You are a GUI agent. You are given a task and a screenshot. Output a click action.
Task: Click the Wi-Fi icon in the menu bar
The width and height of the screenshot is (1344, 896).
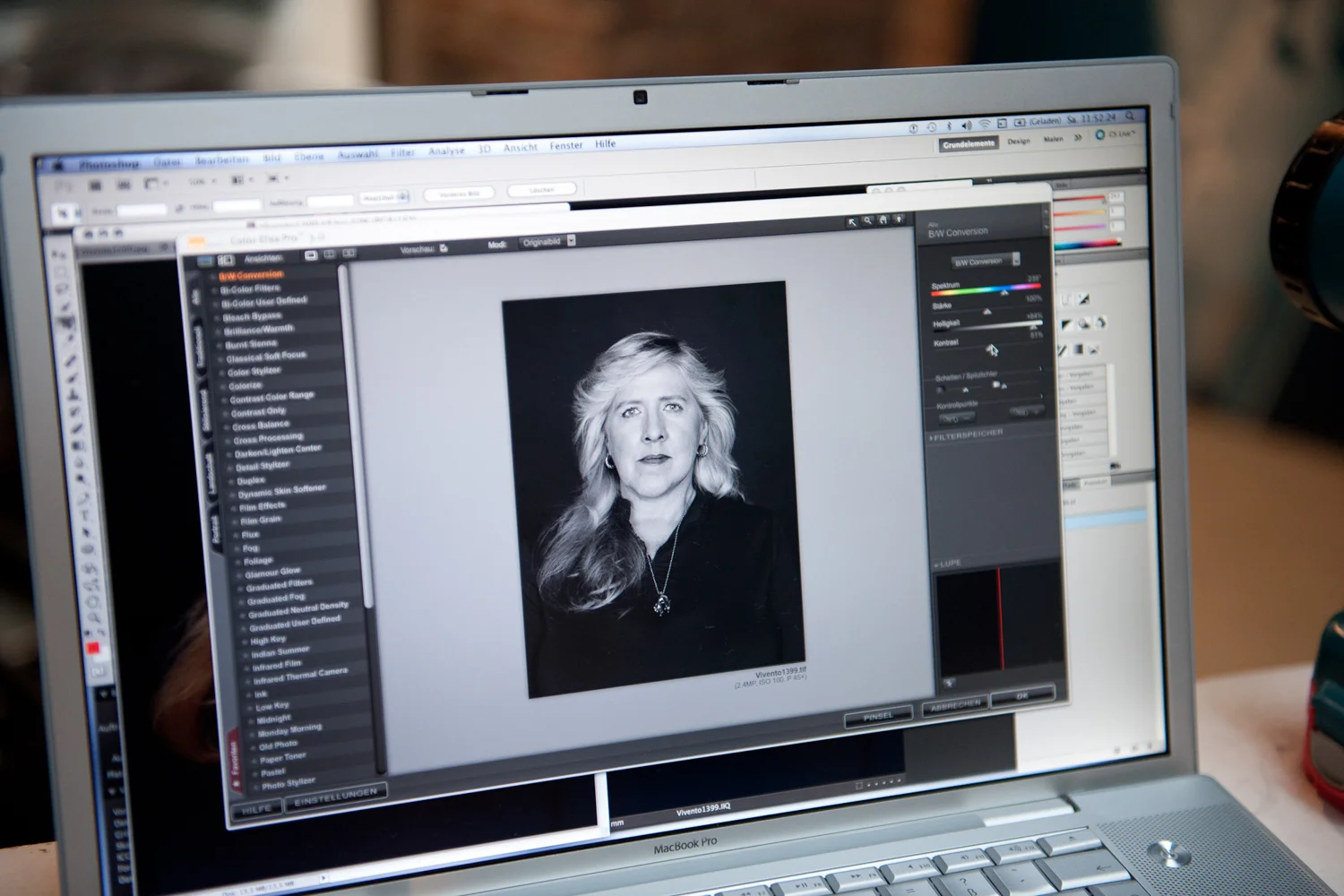click(985, 125)
